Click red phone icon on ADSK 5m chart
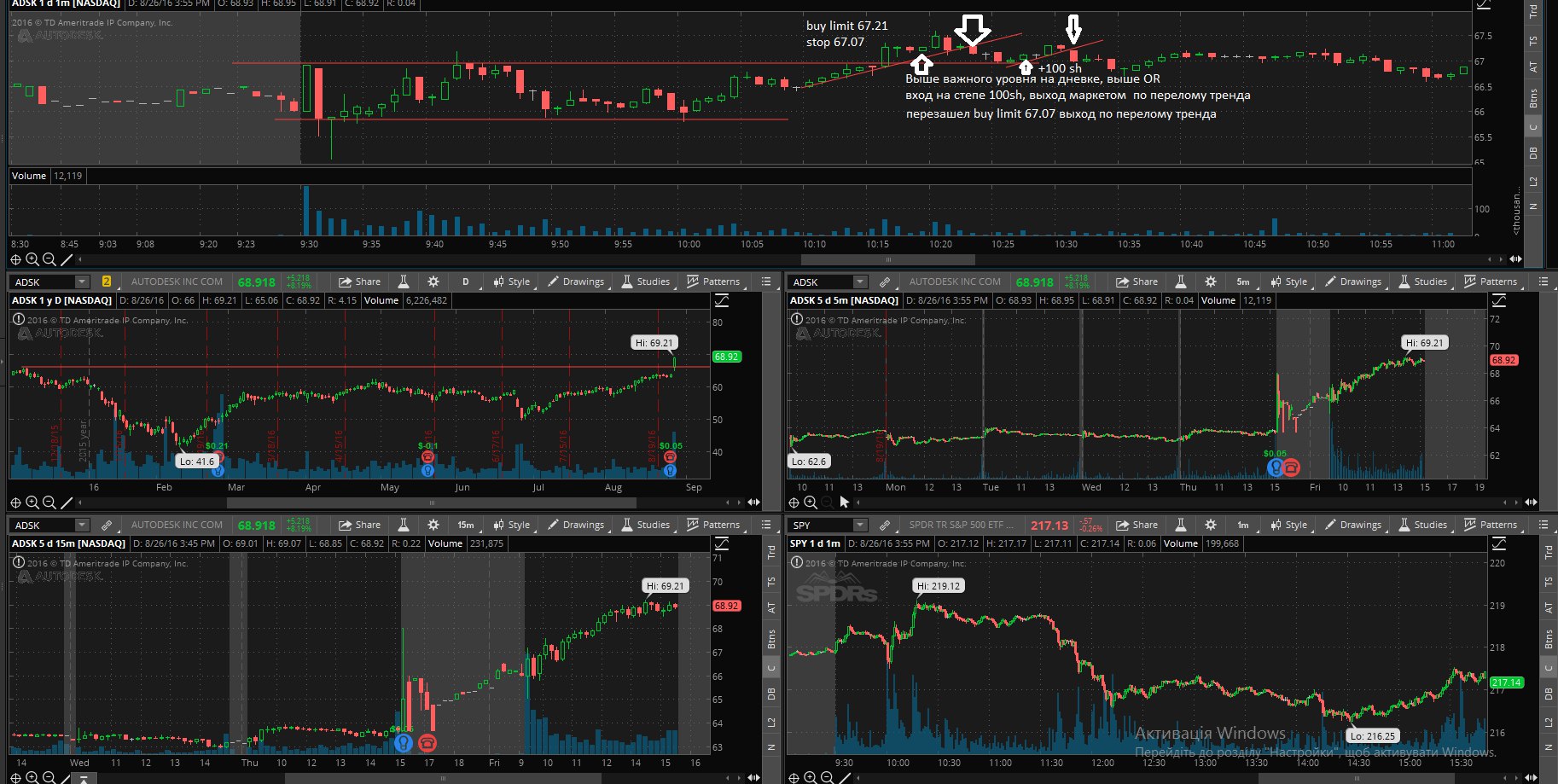The image size is (1558, 784). pos(1292,467)
